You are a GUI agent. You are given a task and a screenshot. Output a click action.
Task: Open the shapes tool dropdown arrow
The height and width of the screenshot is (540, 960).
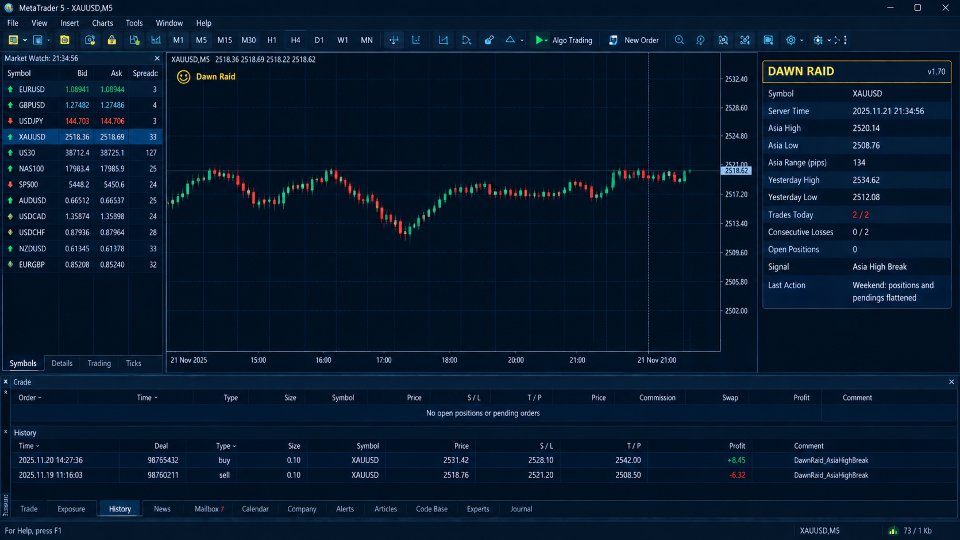coord(522,40)
